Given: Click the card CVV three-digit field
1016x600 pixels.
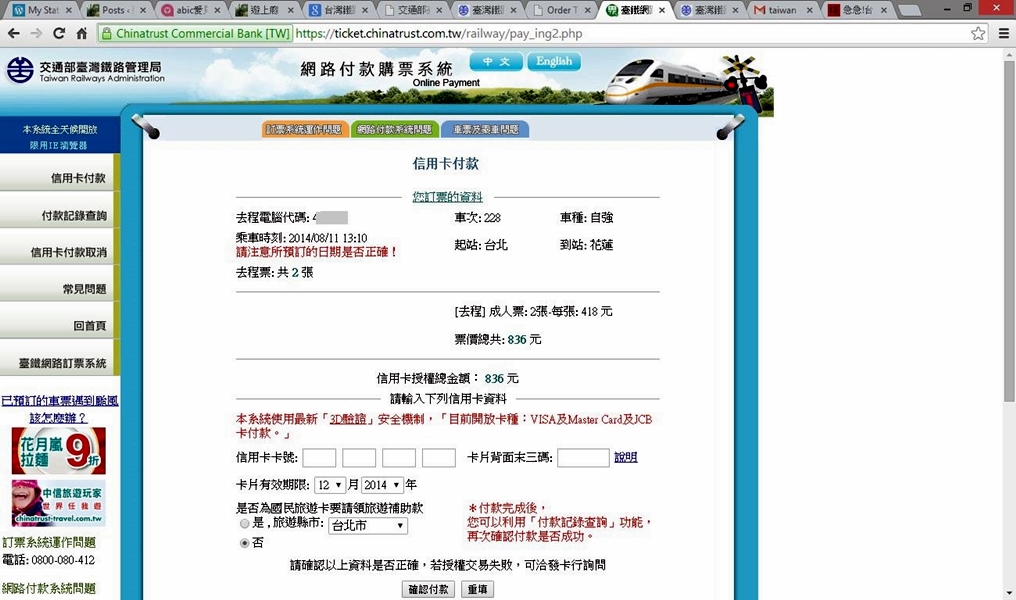Looking at the screenshot, I should 582,458.
